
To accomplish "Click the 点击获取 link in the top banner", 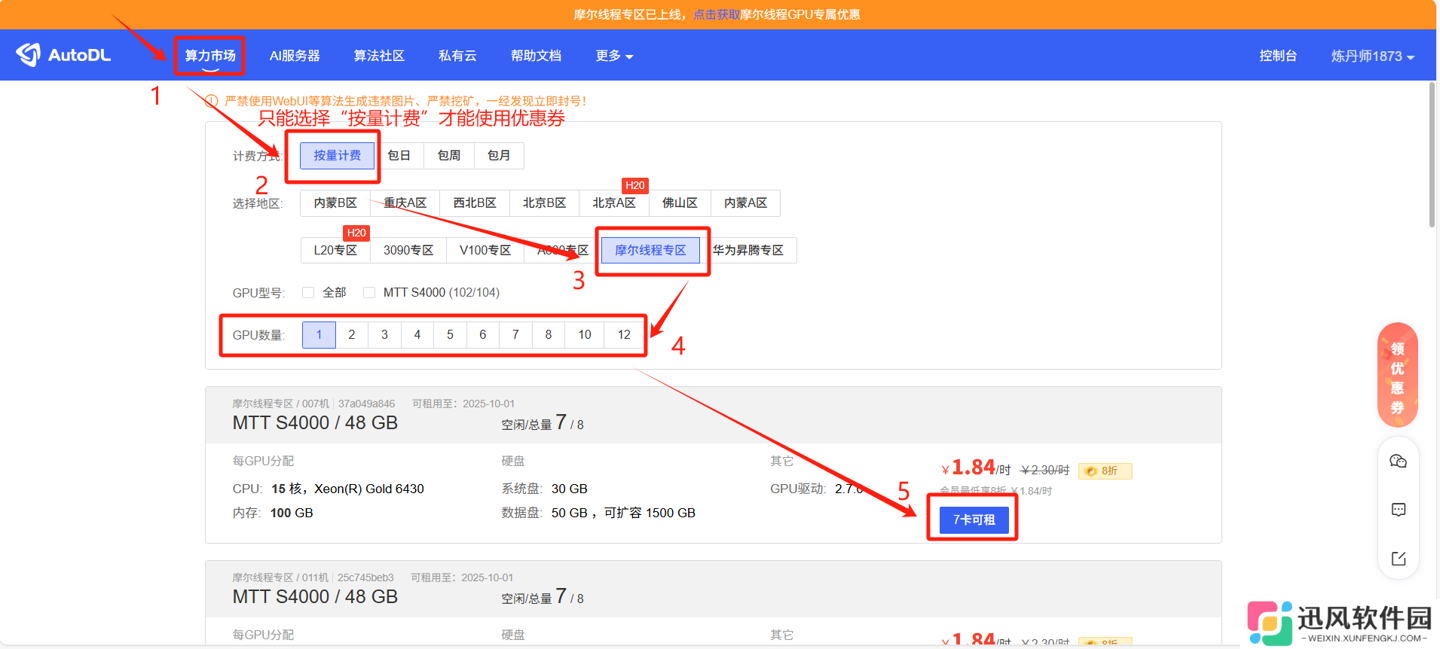I will [717, 14].
